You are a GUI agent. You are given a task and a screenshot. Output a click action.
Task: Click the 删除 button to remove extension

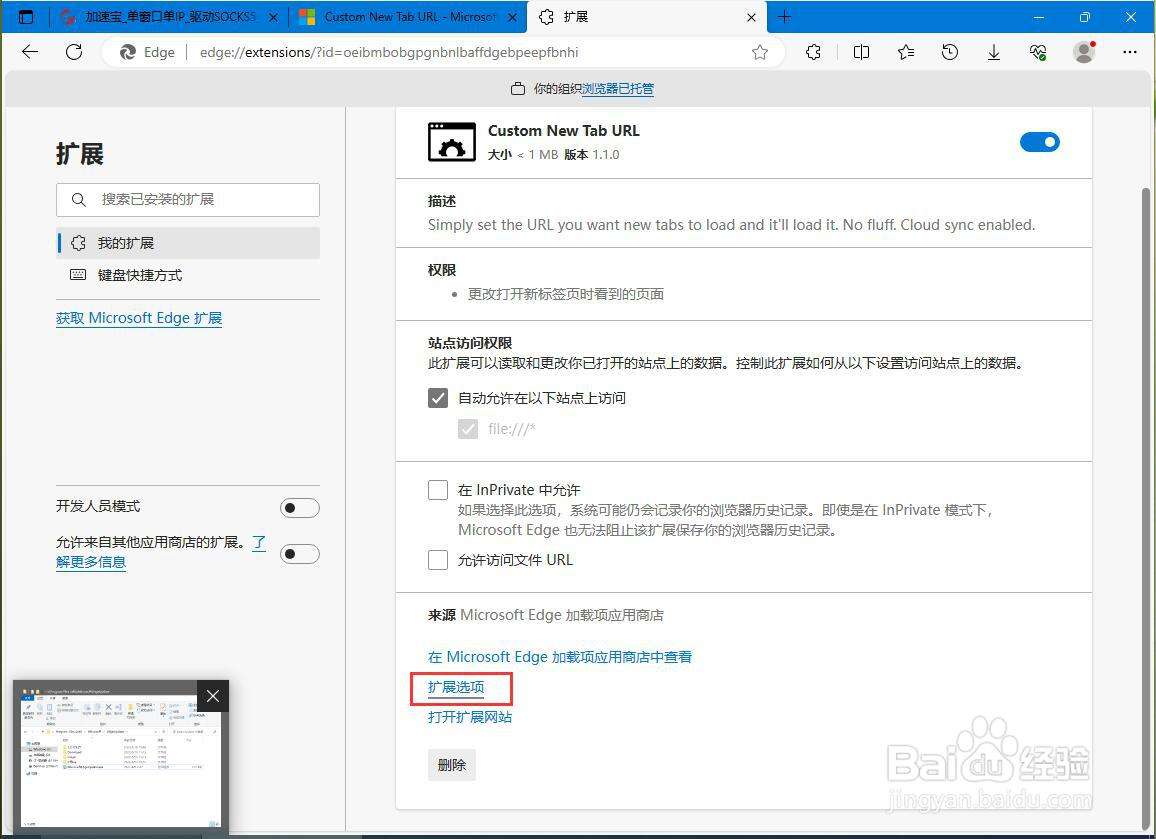(x=452, y=765)
